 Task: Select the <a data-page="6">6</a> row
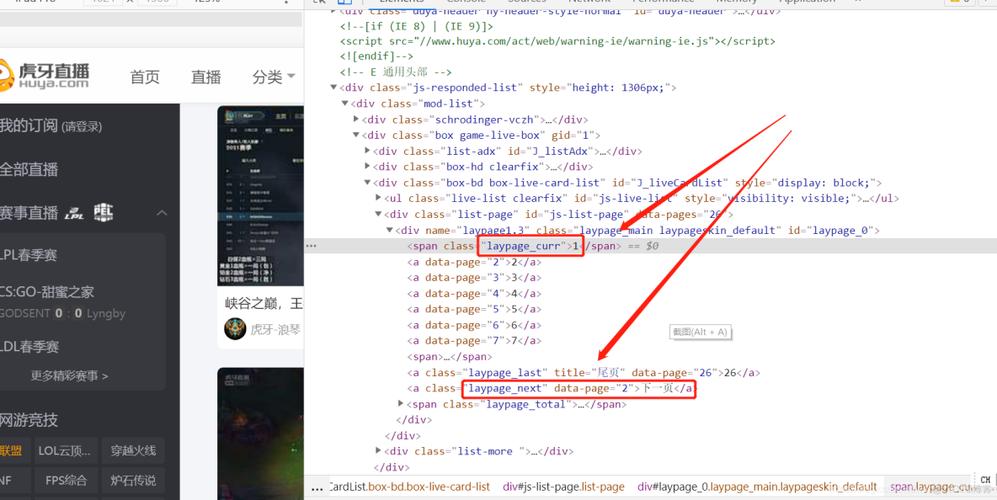[x=474, y=325]
